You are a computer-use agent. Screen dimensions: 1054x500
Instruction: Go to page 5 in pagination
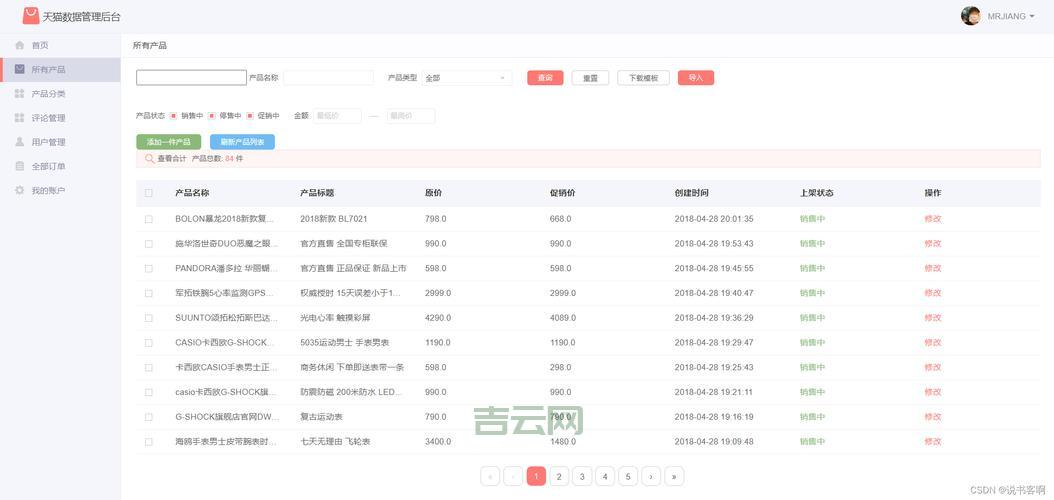pyautogui.click(x=628, y=476)
